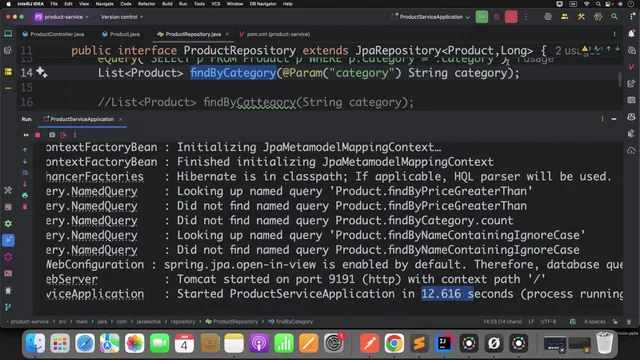
Task: Click the '12.616' startup time in console
Action: 441,294
